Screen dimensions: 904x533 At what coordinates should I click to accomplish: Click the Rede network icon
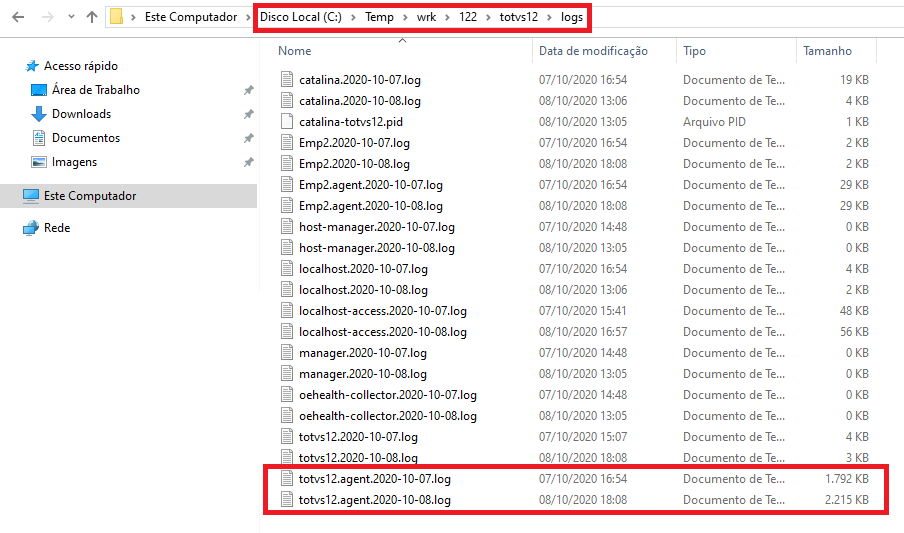[x=31, y=228]
